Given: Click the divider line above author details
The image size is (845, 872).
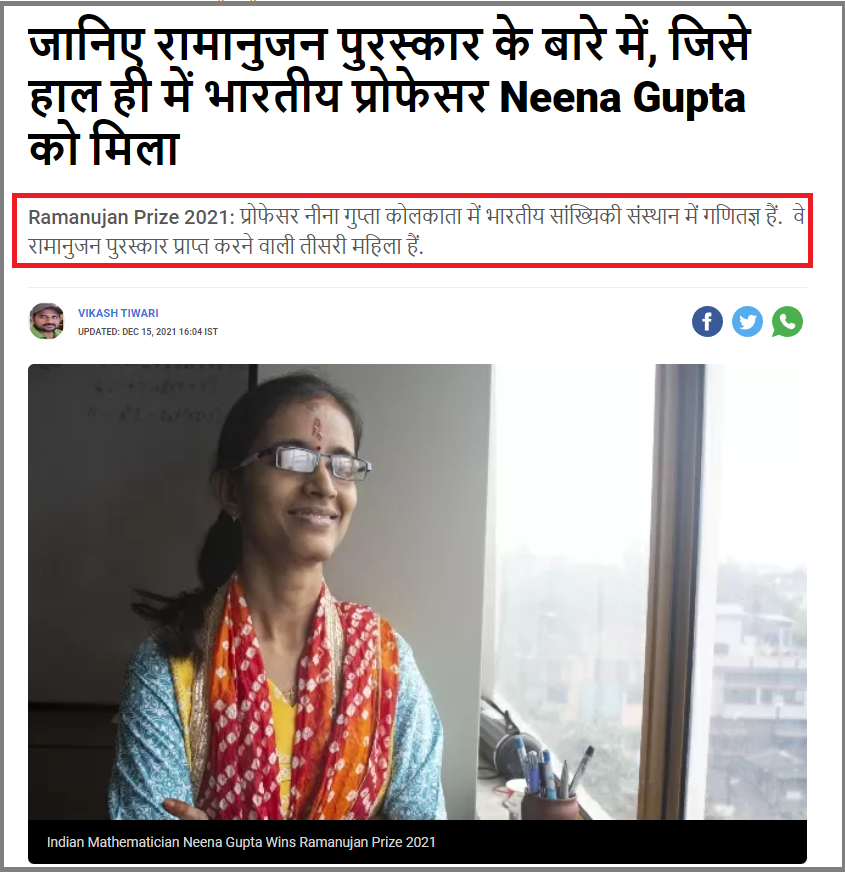Looking at the screenshot, I should click(417, 288).
